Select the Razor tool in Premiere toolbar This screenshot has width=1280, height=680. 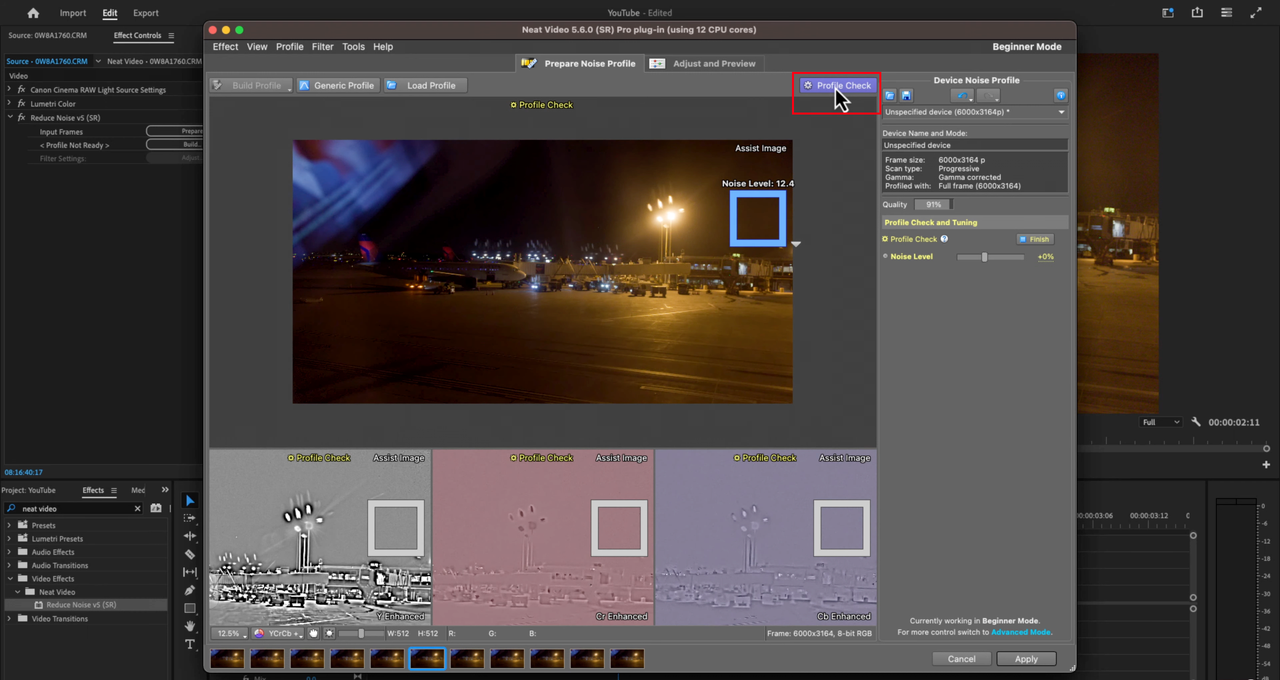click(x=190, y=554)
